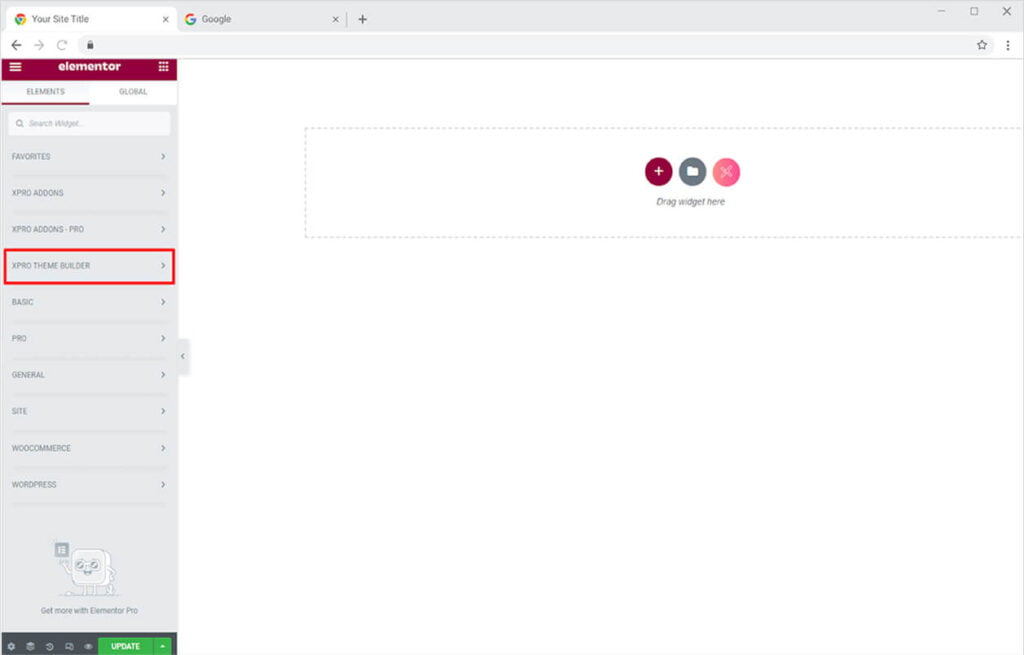Open the Navigator layers icon
Viewport: 1024px width, 655px height.
(31, 646)
